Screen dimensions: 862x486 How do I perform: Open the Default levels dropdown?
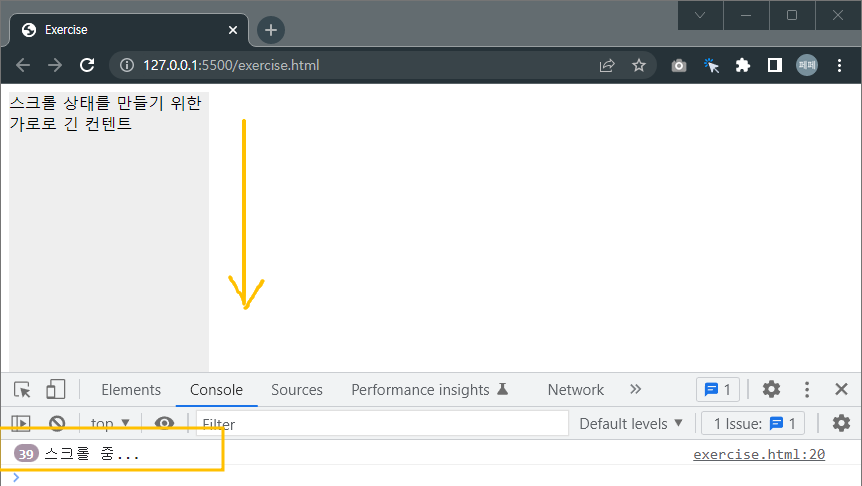coord(631,423)
